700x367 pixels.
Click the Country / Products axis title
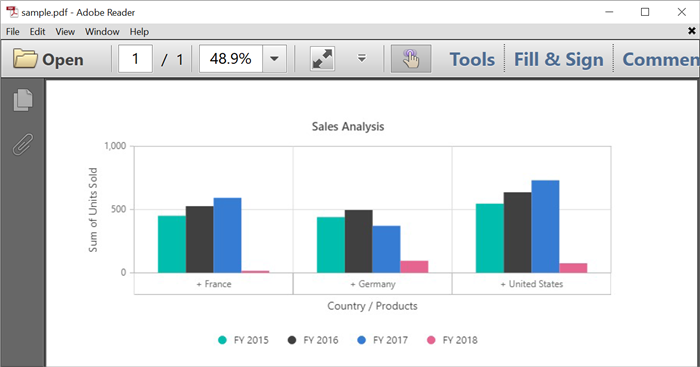pos(372,306)
